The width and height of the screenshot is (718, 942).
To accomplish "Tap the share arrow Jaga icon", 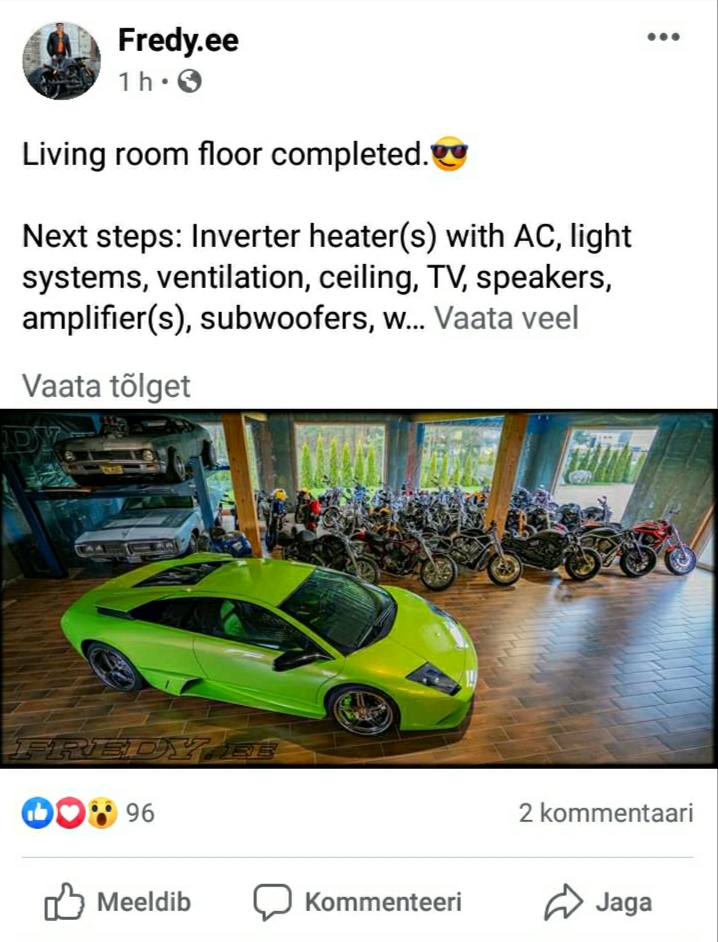I will (563, 902).
